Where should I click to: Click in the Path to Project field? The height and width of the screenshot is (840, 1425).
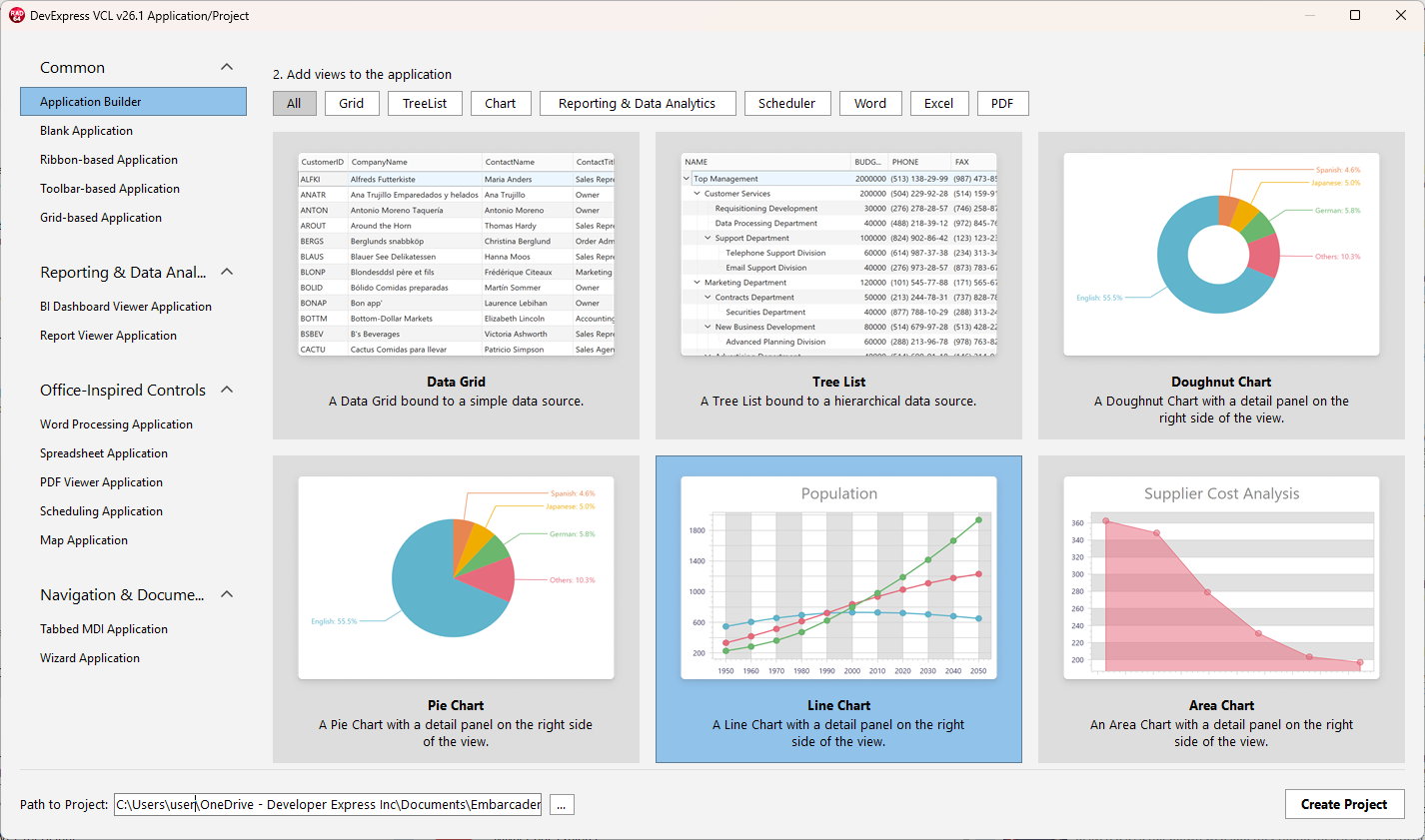point(328,804)
